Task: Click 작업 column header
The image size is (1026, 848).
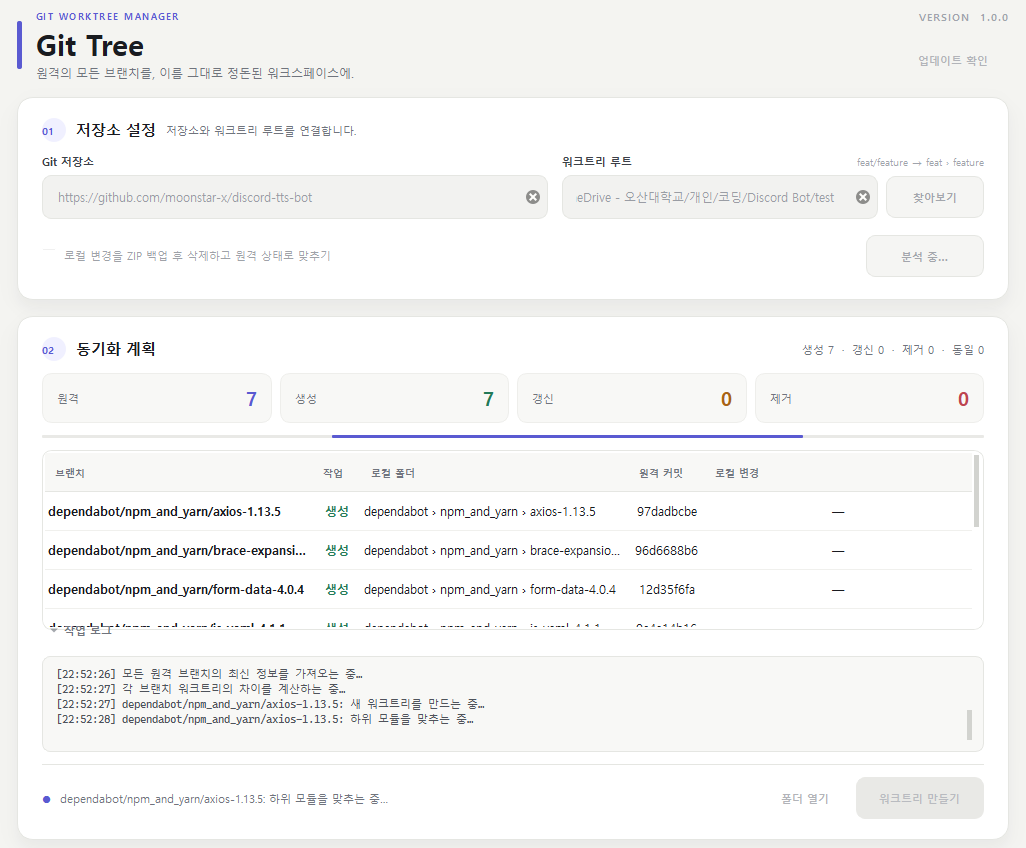Action: pos(332,473)
